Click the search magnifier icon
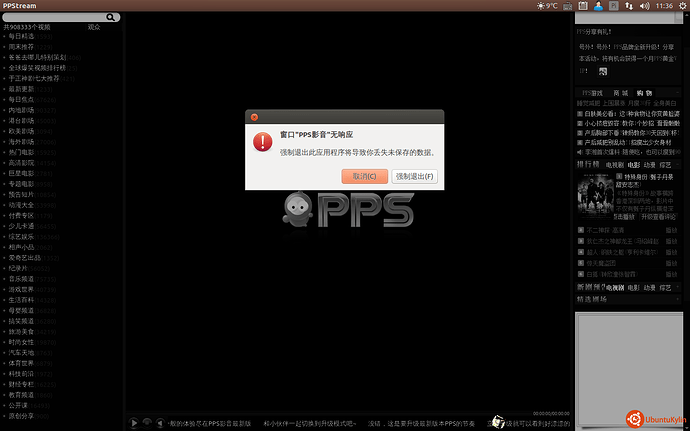 pos(110,17)
